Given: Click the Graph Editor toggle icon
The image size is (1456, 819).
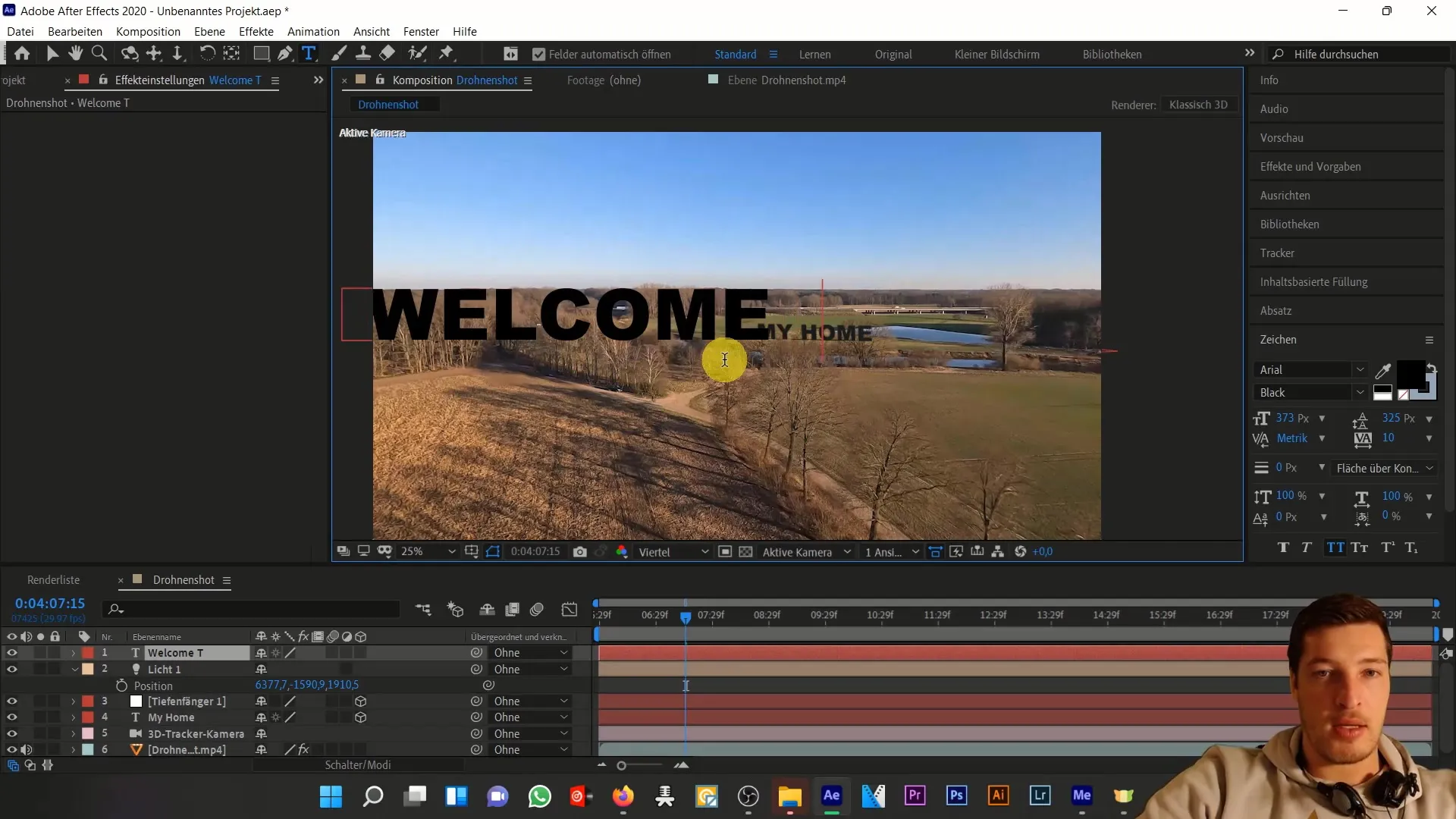Looking at the screenshot, I should pos(569,610).
